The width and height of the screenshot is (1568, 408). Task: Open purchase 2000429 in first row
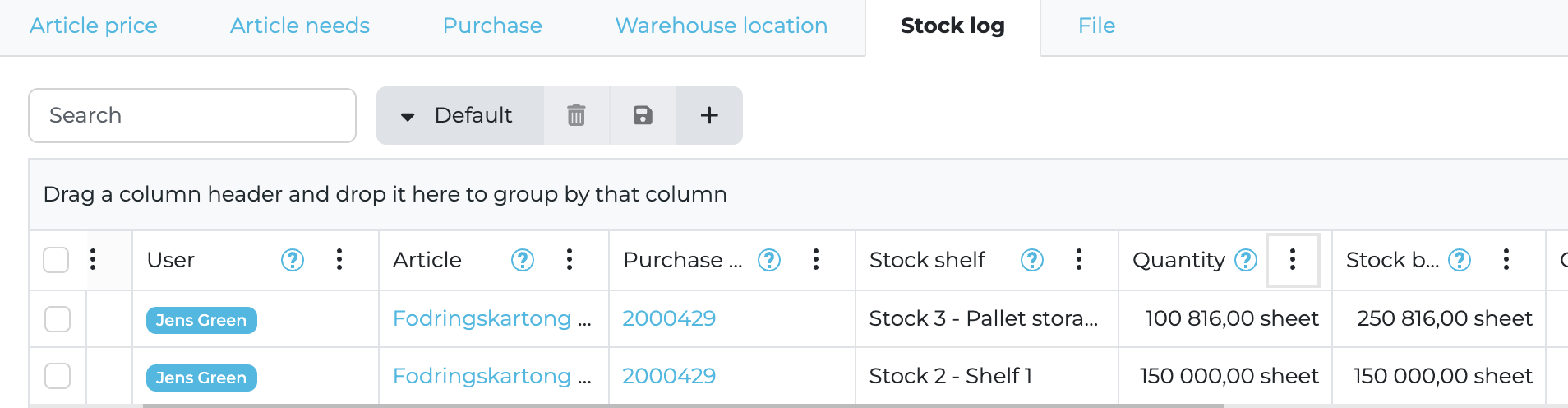click(669, 318)
